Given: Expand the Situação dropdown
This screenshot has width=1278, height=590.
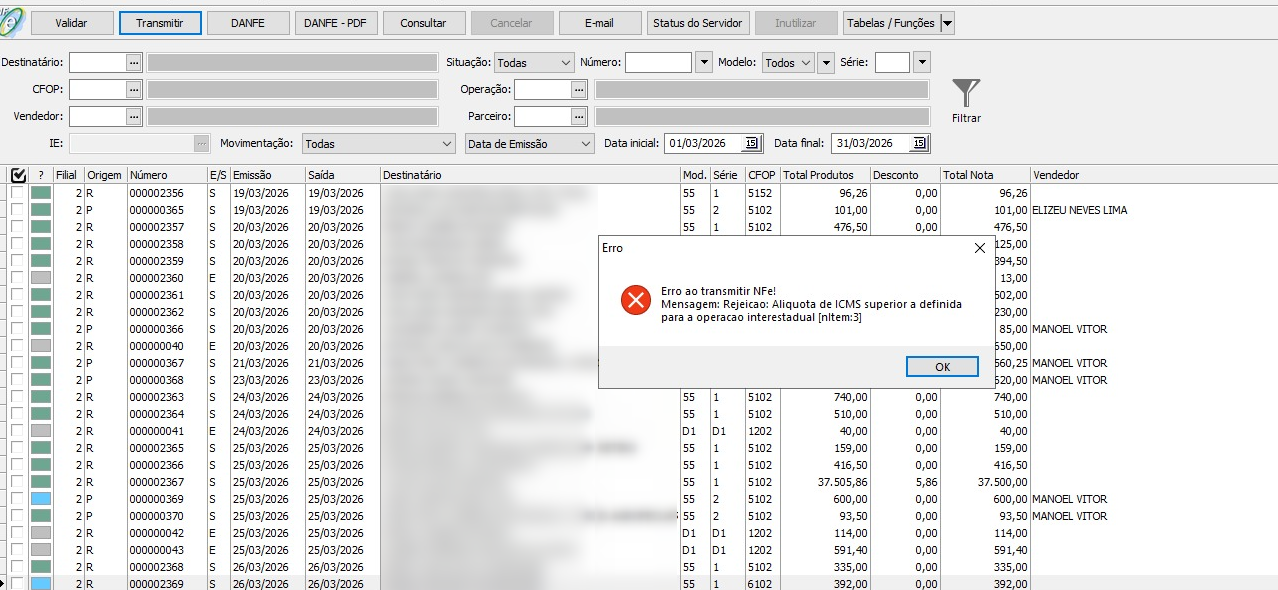Looking at the screenshot, I should pyautogui.click(x=566, y=62).
